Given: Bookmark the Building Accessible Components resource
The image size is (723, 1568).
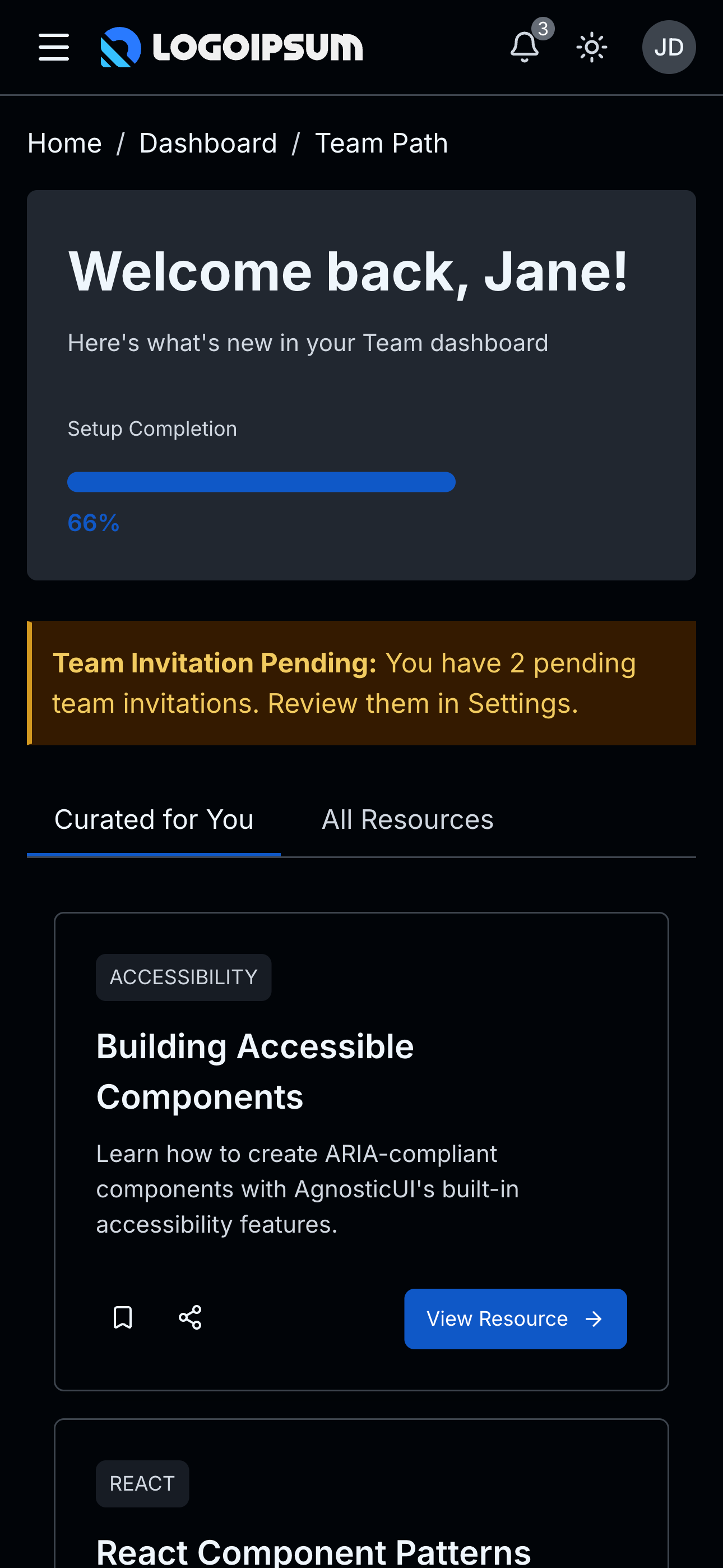Looking at the screenshot, I should click(x=122, y=1318).
